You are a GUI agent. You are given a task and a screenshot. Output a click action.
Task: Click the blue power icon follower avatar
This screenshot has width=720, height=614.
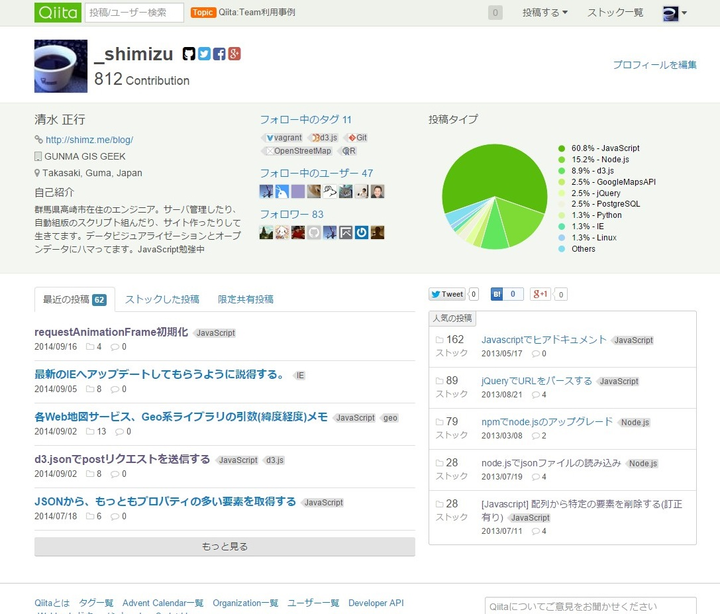[361, 232]
